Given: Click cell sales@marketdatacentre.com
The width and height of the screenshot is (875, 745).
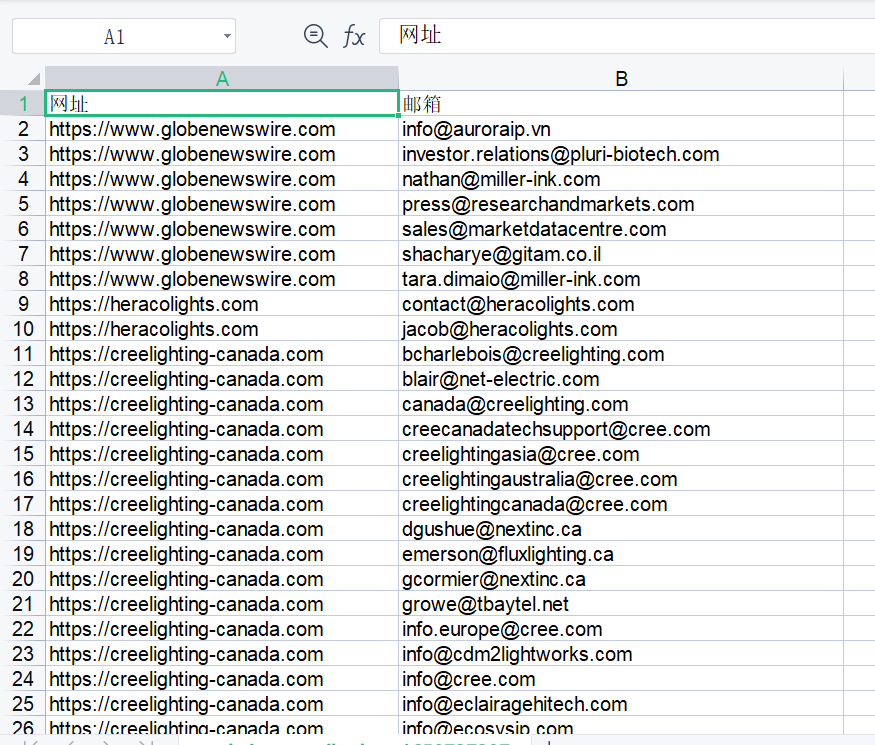Looking at the screenshot, I should coord(621,229).
